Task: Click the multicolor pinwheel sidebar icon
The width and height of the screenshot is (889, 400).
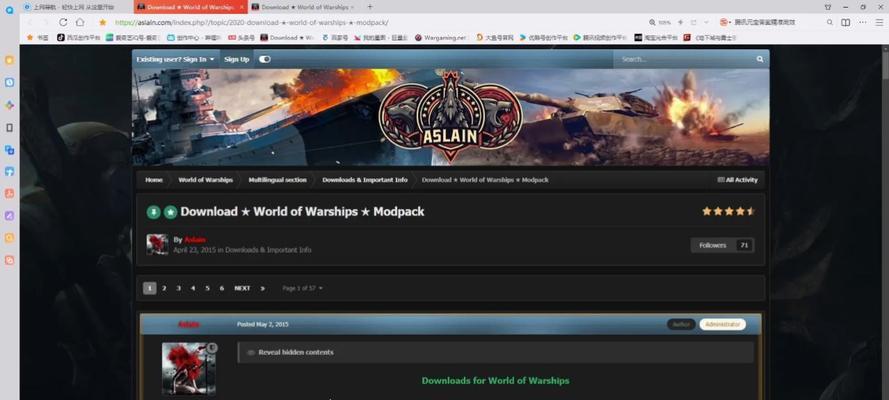Action: click(x=9, y=105)
